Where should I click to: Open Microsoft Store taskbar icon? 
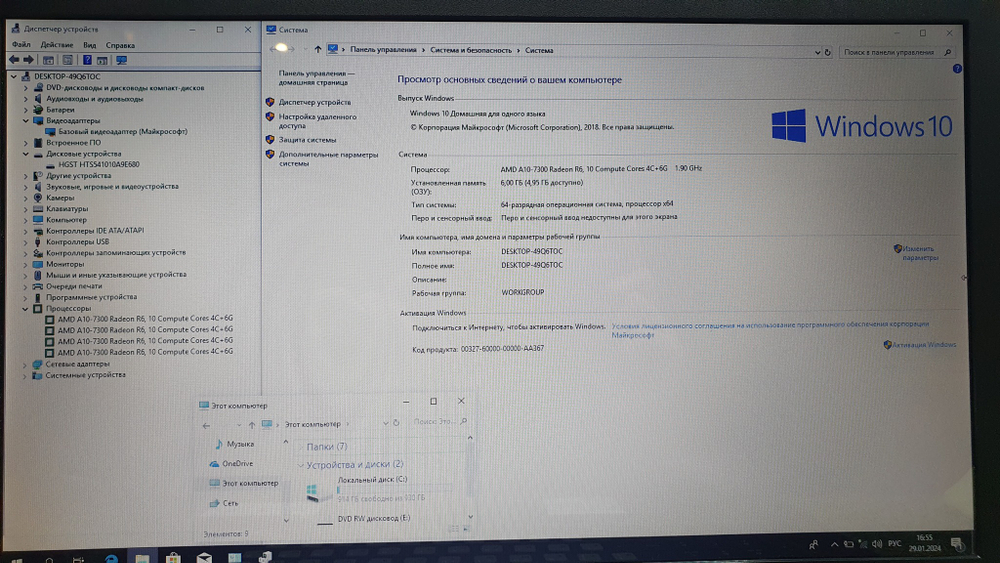coord(173,558)
